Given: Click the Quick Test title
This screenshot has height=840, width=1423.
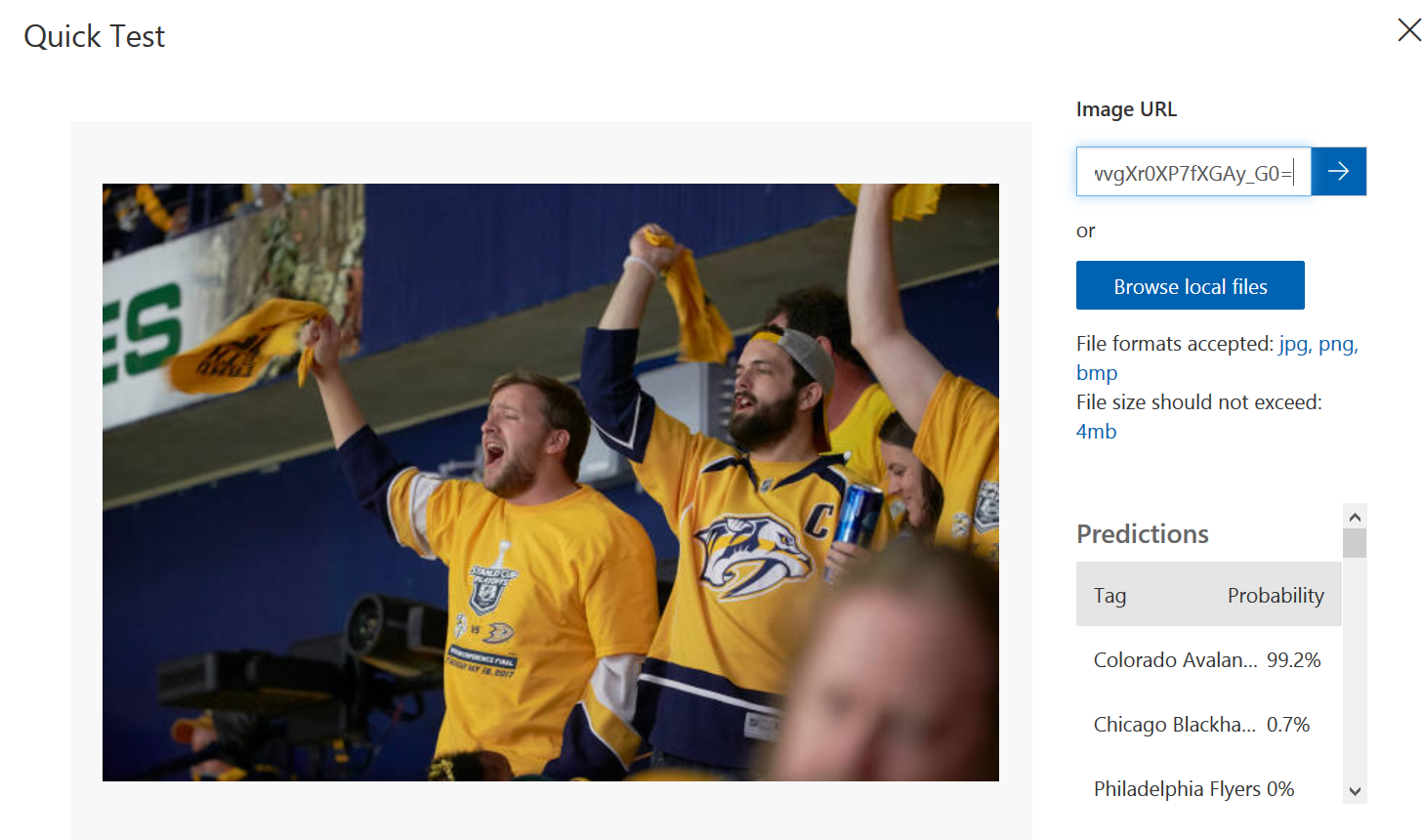Looking at the screenshot, I should point(95,36).
